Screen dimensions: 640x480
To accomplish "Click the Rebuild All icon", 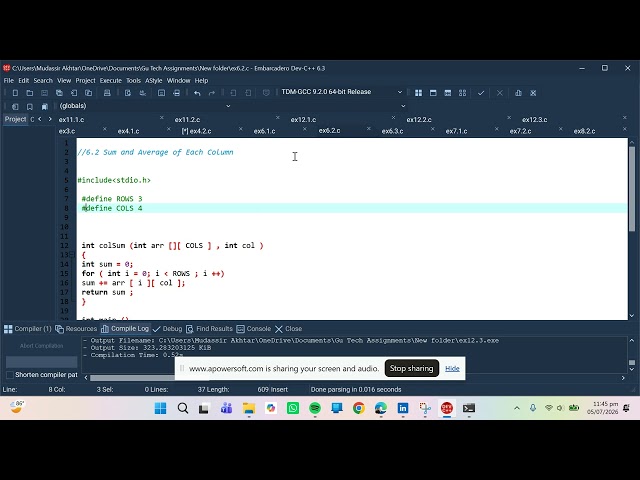I will point(462,93).
